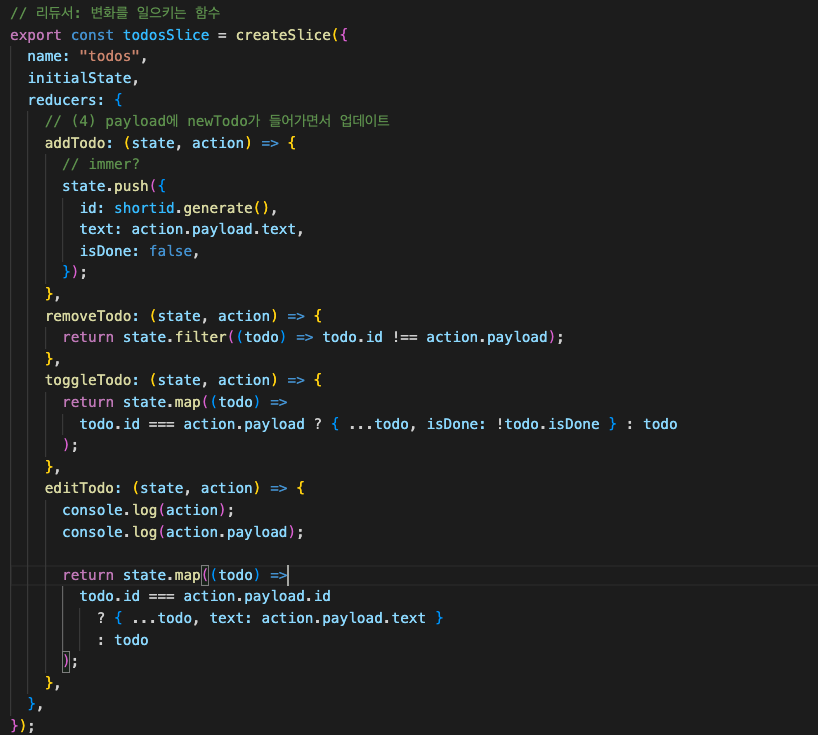The width and height of the screenshot is (818, 735).
Task: Click text: action.payload.text line in addTodo
Action: pyautogui.click(x=191, y=230)
